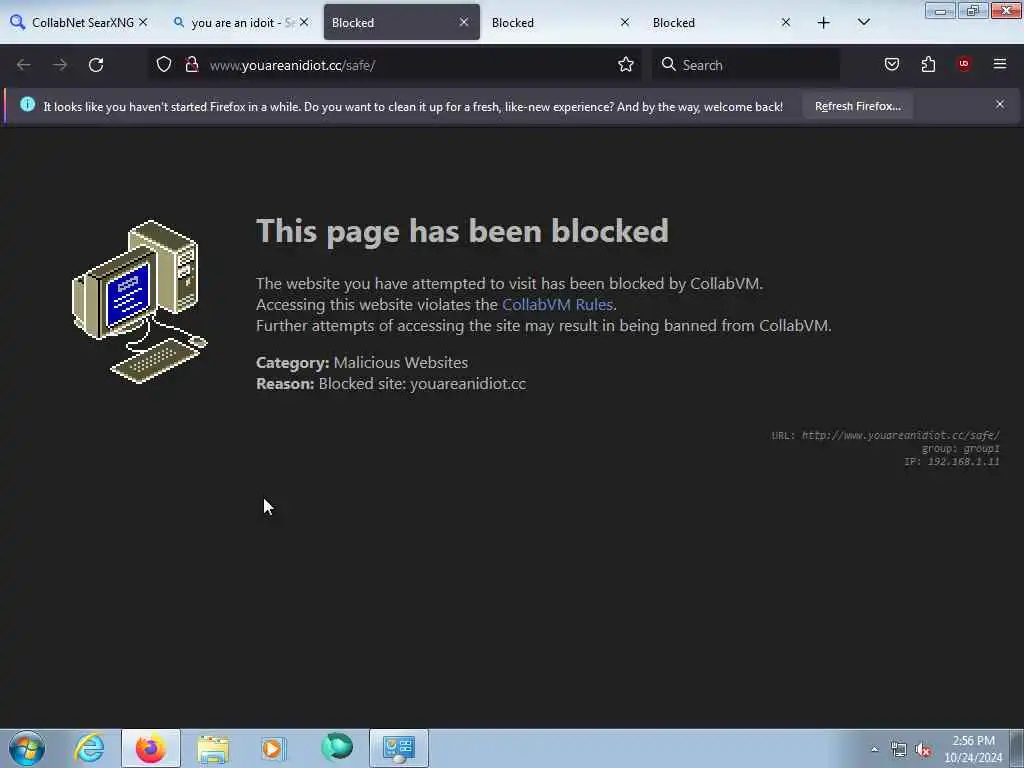Close the active Blocked tab

click(x=464, y=22)
